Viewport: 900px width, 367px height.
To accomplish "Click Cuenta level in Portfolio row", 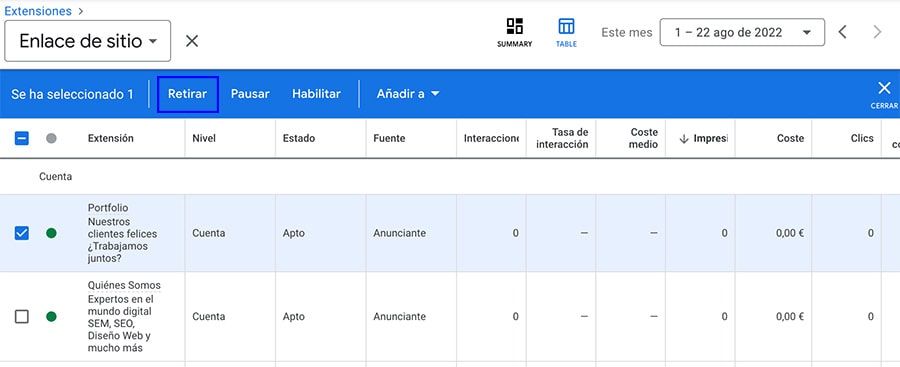I will pyautogui.click(x=209, y=233).
